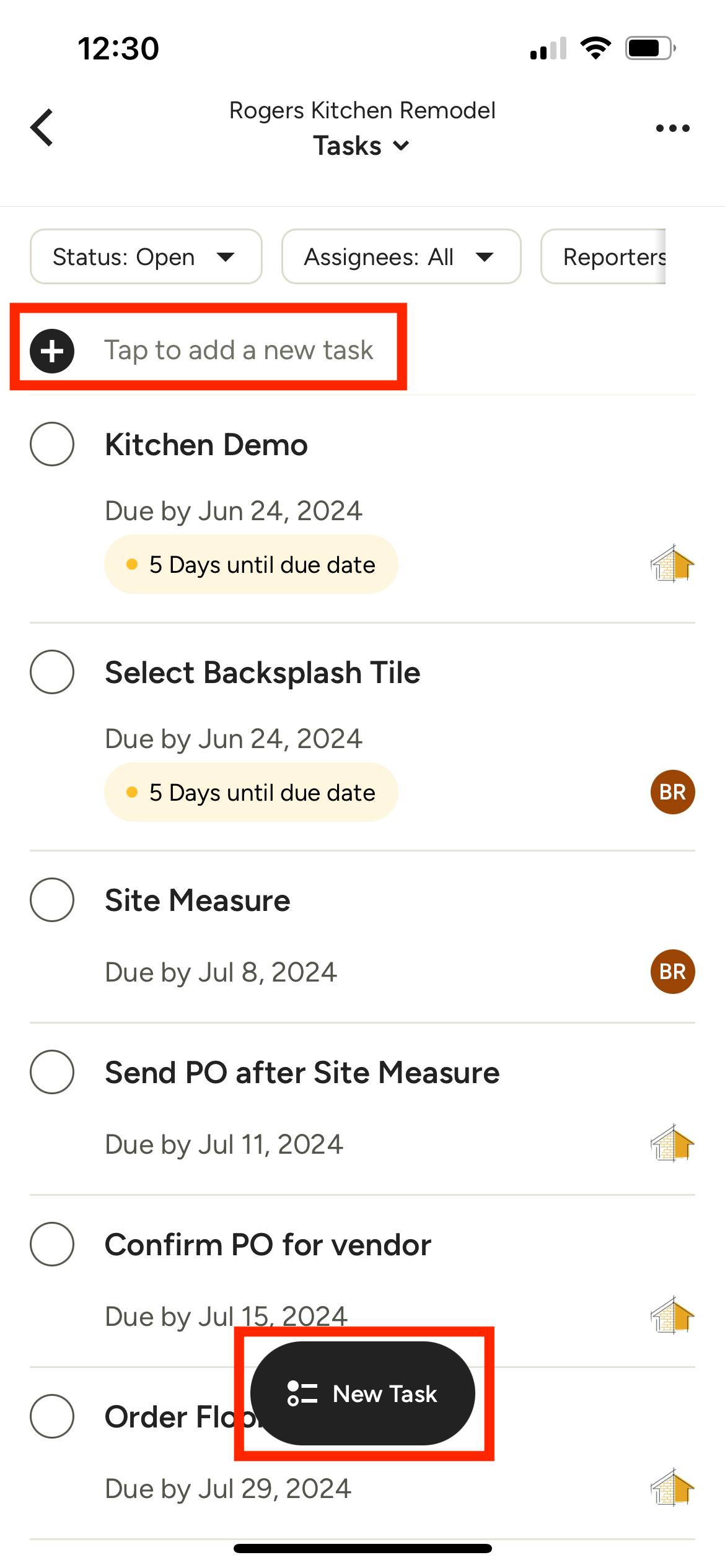Check off Select Backsplash Tile task
This screenshot has height=1568, width=725.
click(x=52, y=672)
